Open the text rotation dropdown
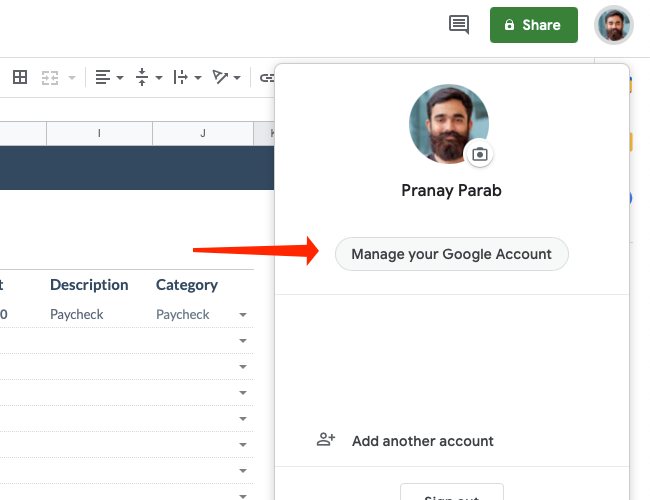This screenshot has width=650, height=500. click(x=226, y=77)
